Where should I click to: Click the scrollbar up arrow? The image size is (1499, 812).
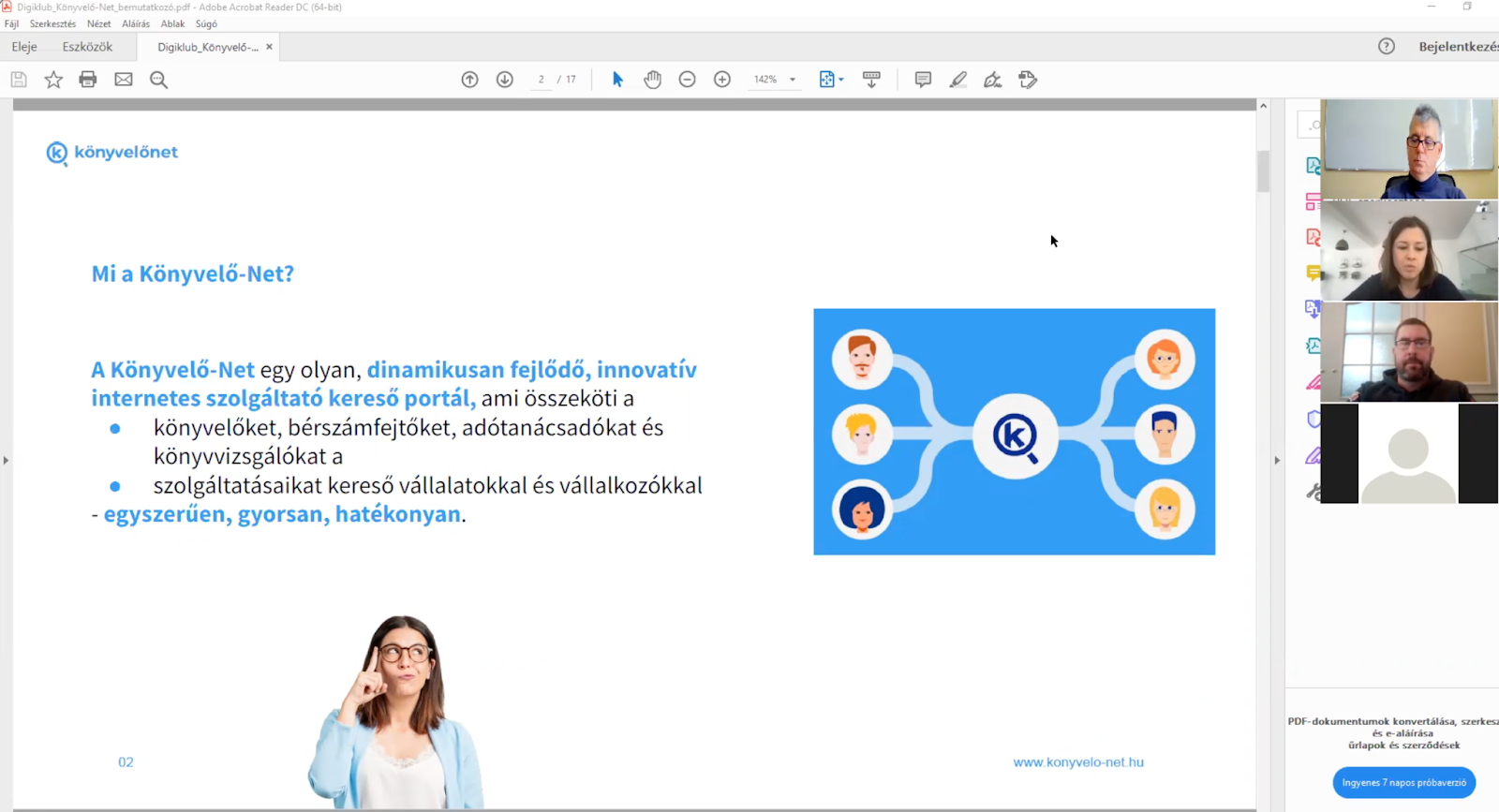pos(1263,106)
